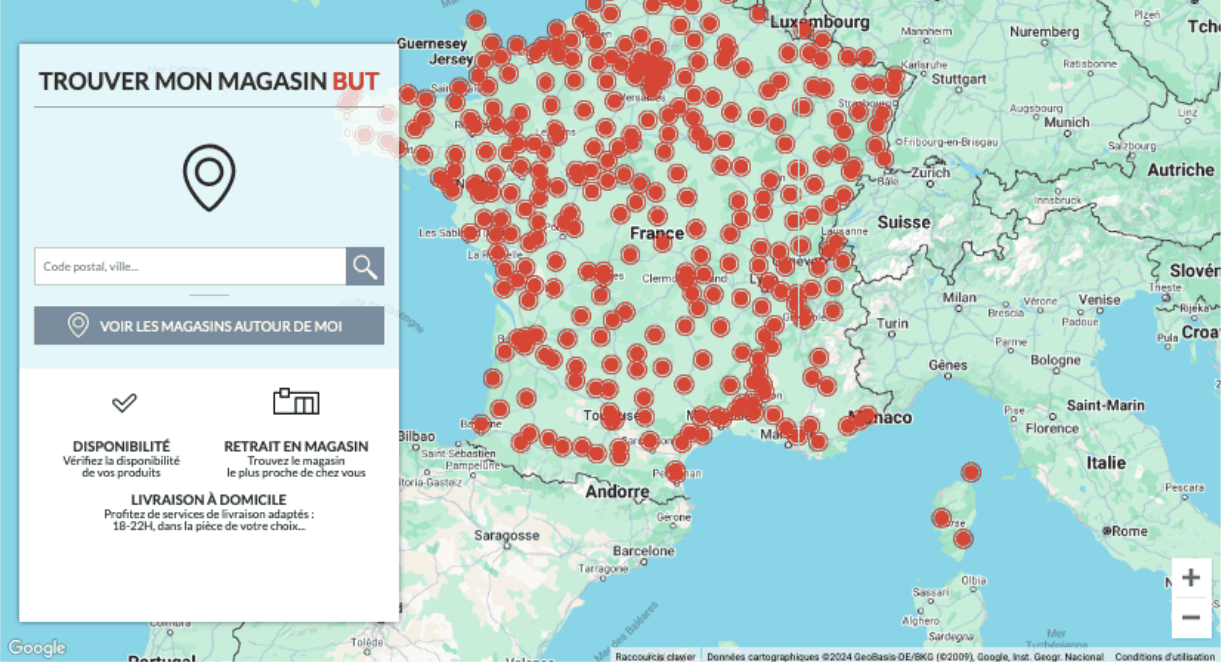
Task: Click the Disponibilité checkmark icon
Action: 124,402
